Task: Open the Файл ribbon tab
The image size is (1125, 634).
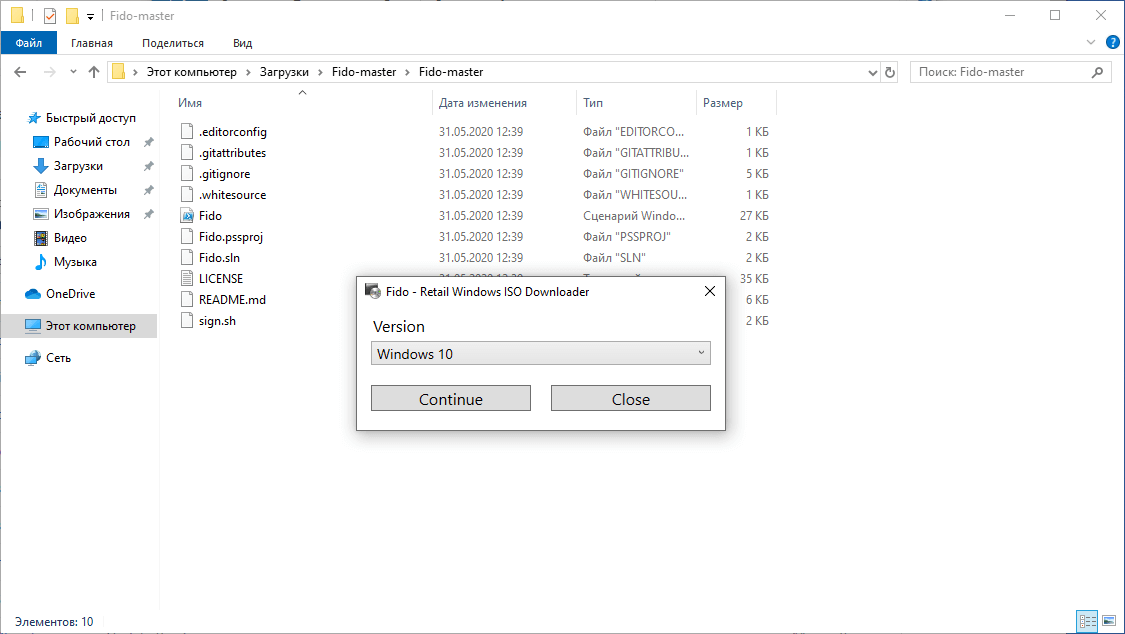Action: (29, 43)
